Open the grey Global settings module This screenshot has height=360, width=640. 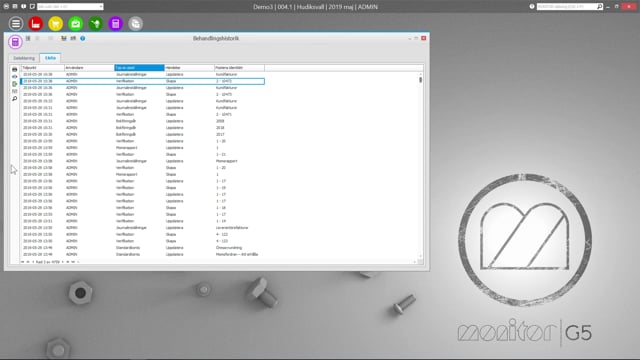pos(136,24)
